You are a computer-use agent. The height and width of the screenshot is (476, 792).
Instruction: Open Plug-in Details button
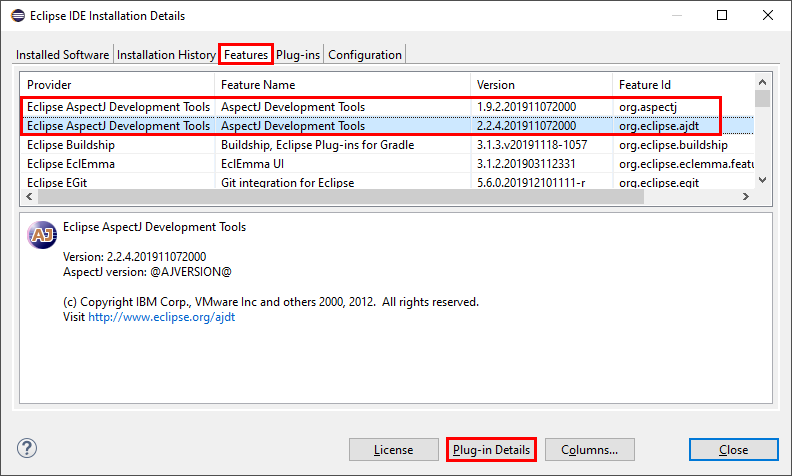coord(491,450)
